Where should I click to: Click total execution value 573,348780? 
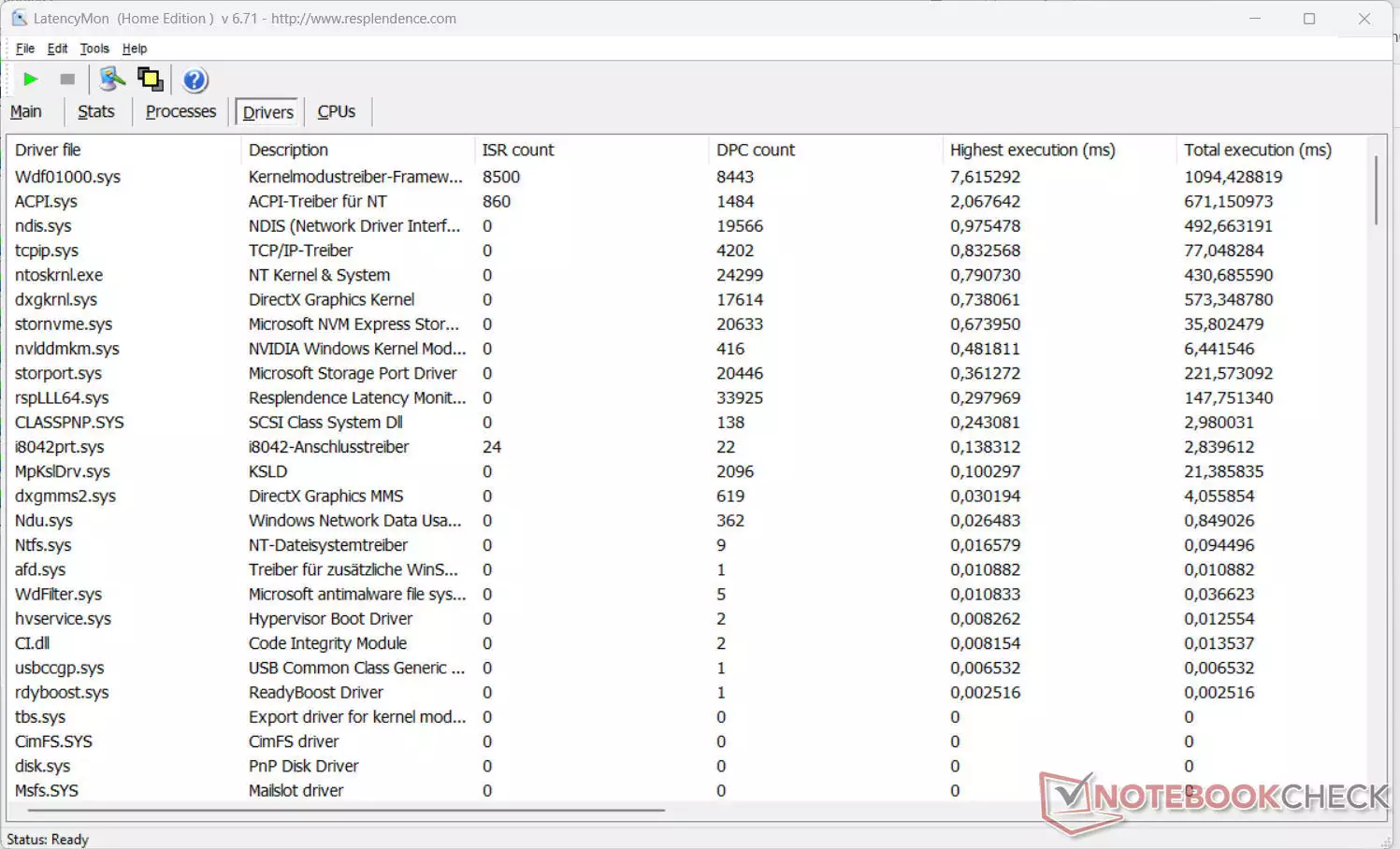[1228, 299]
